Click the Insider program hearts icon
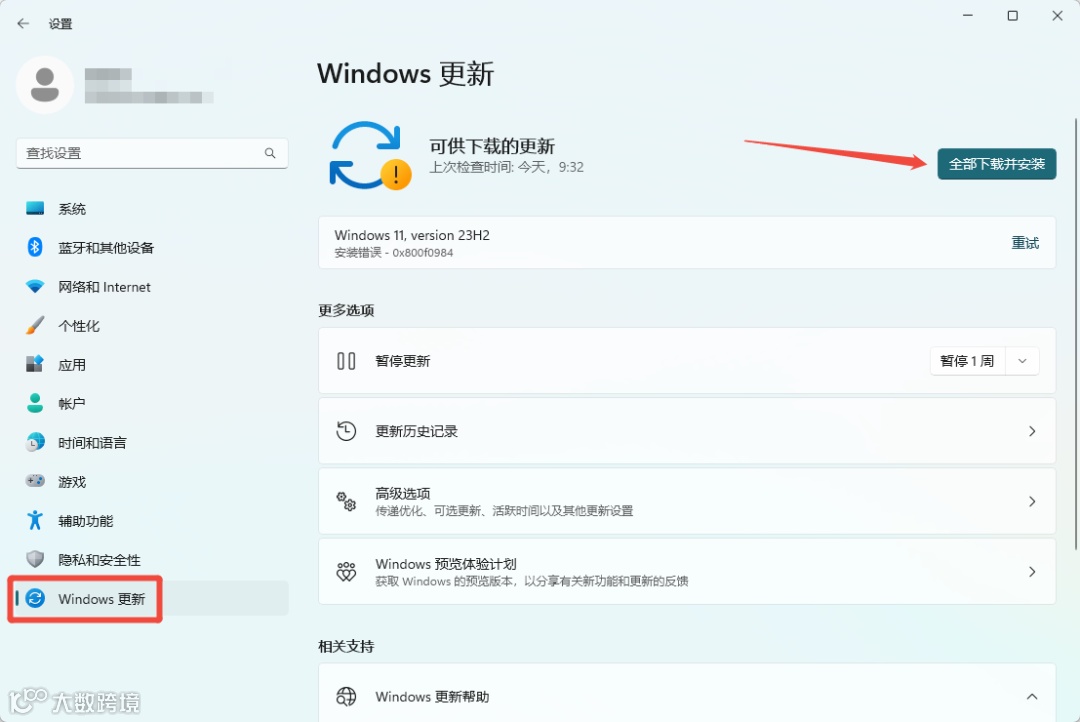 pos(346,571)
